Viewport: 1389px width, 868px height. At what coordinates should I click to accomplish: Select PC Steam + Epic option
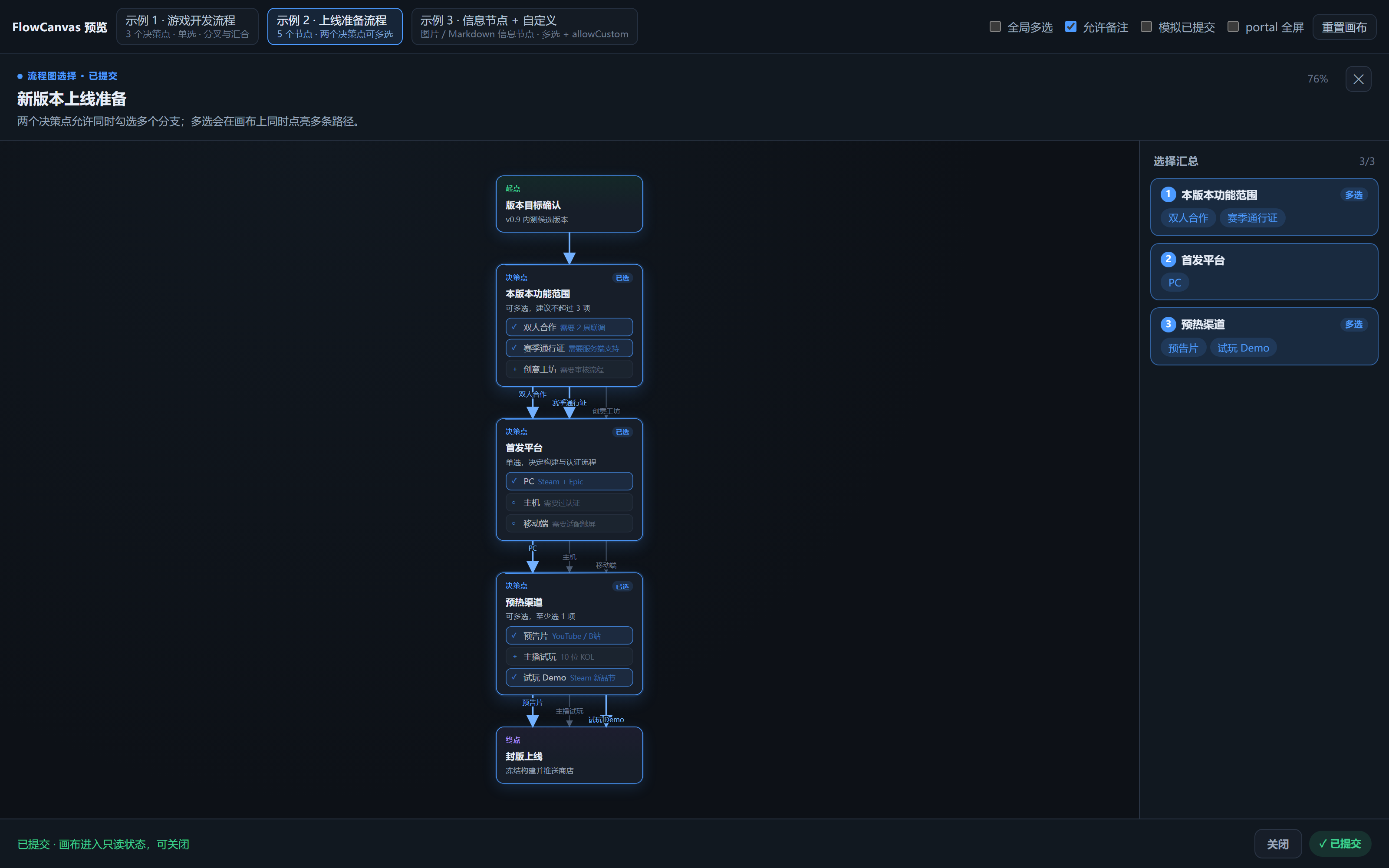tap(569, 481)
